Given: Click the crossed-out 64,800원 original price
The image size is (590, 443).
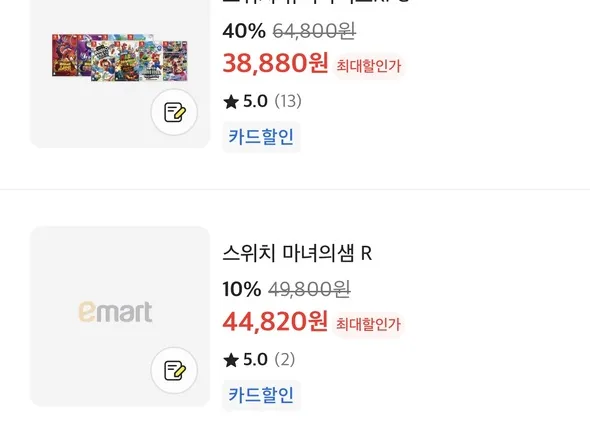Looking at the screenshot, I should point(314,31).
